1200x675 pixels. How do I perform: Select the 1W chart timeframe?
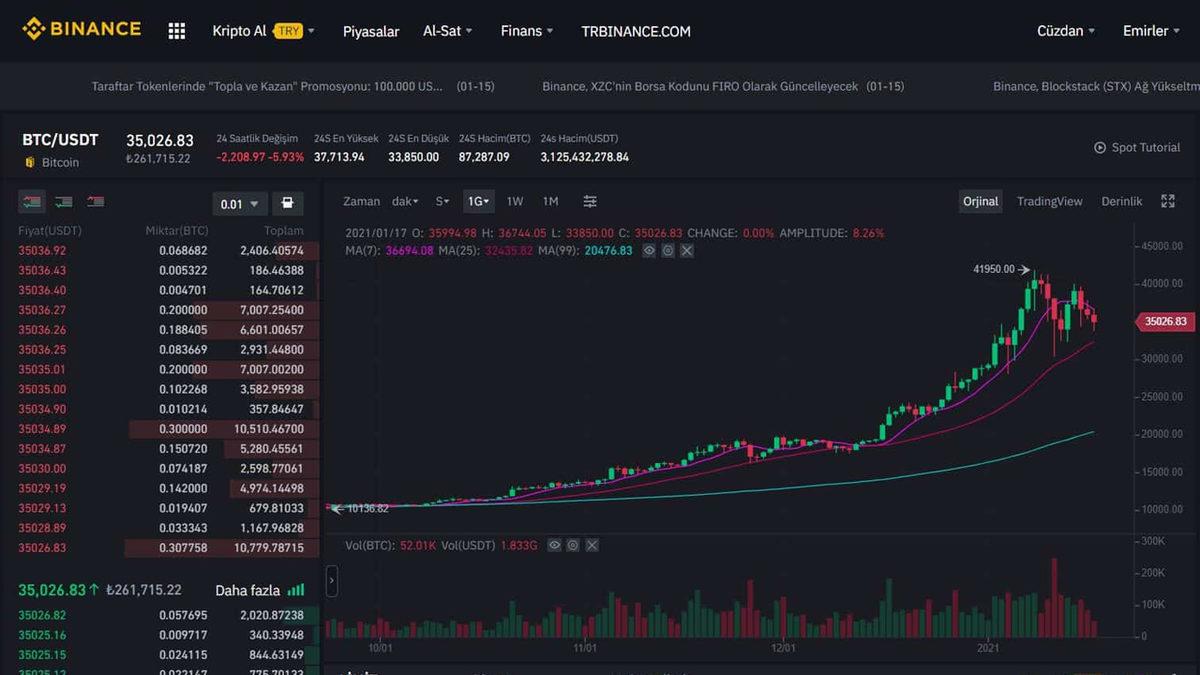(515, 201)
